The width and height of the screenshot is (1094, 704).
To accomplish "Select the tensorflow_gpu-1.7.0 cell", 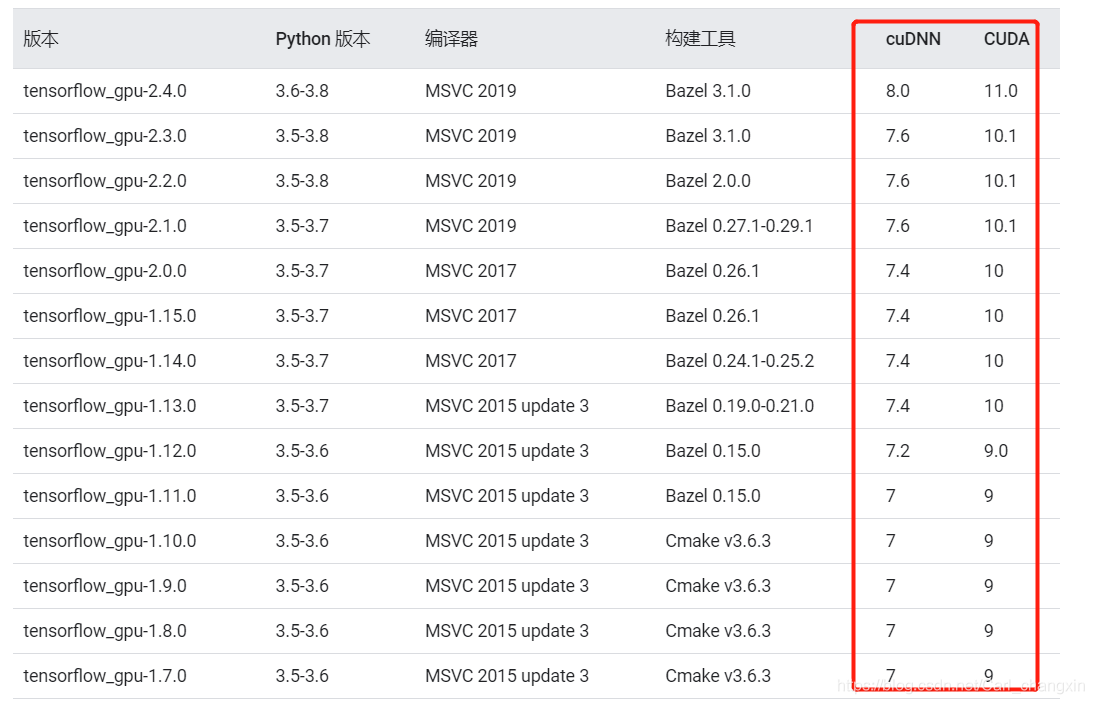I will pyautogui.click(x=105, y=676).
